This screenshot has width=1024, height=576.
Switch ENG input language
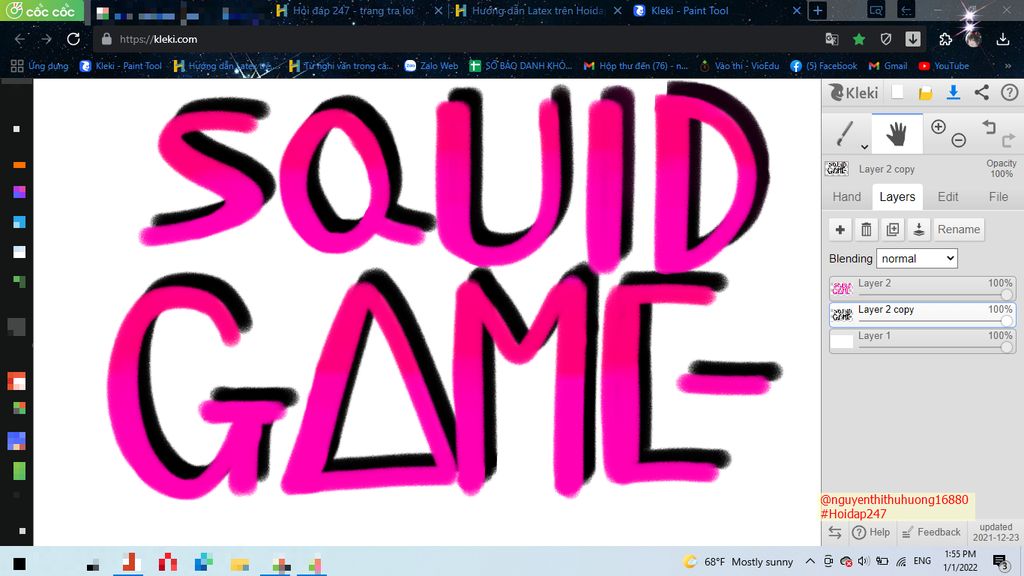pyautogui.click(x=922, y=561)
